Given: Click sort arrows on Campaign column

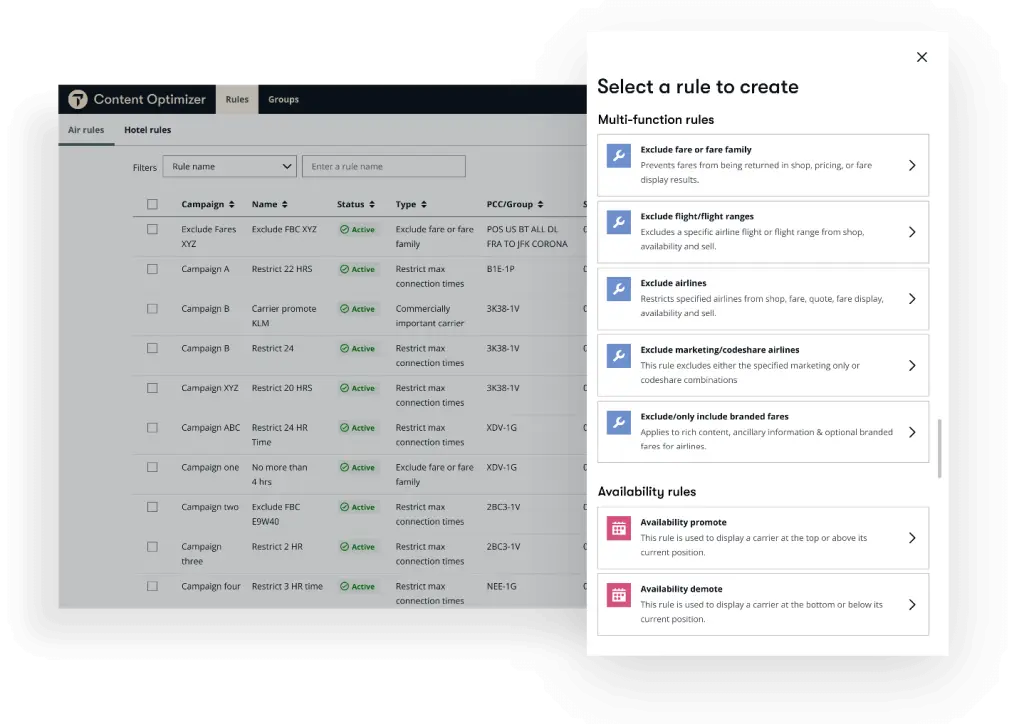Looking at the screenshot, I should 232,205.
